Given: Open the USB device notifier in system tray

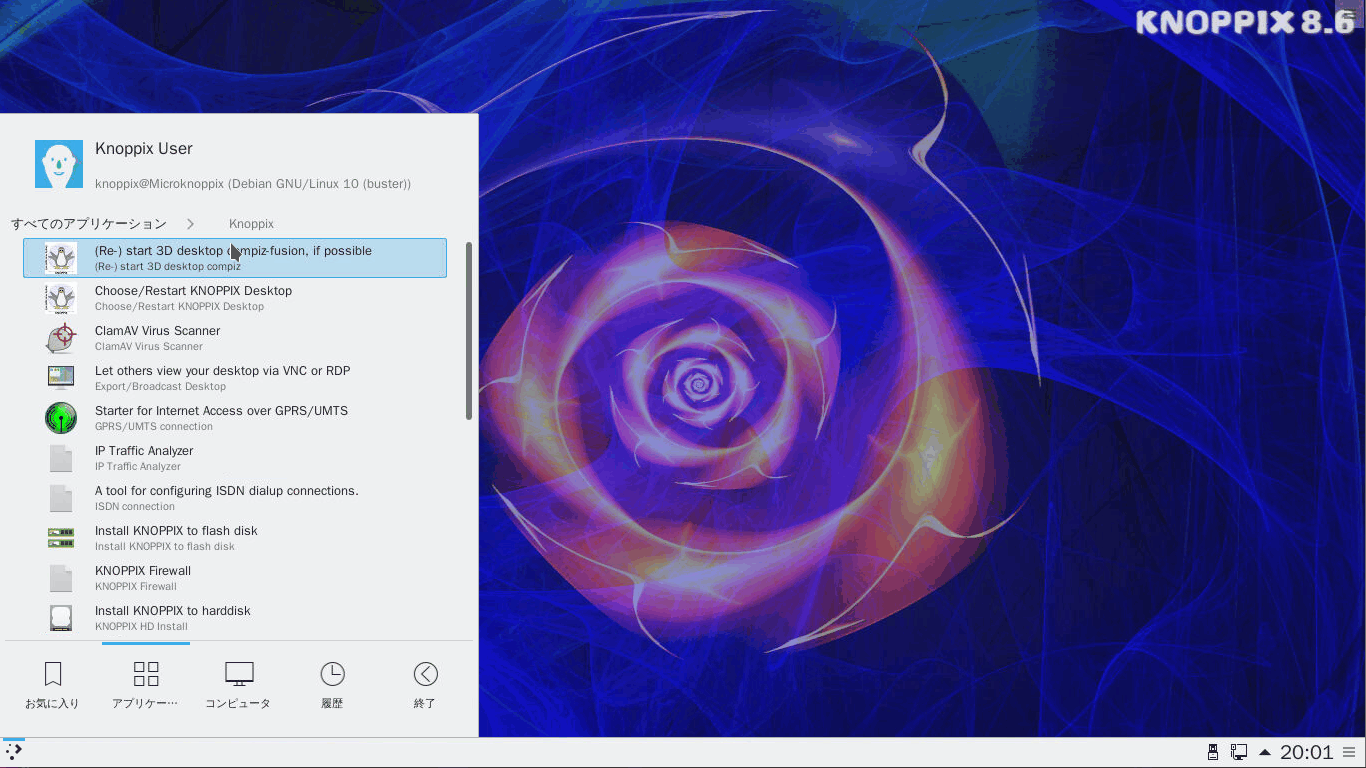Looking at the screenshot, I should 1213,752.
